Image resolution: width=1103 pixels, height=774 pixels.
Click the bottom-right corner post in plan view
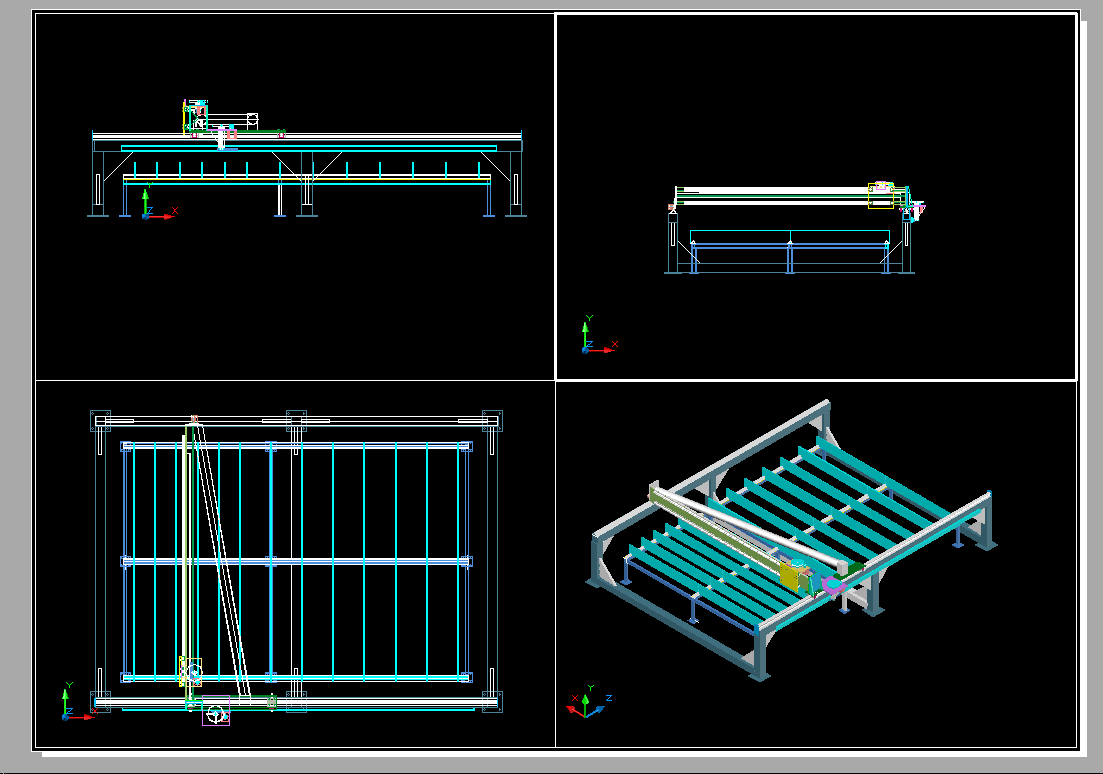point(491,702)
